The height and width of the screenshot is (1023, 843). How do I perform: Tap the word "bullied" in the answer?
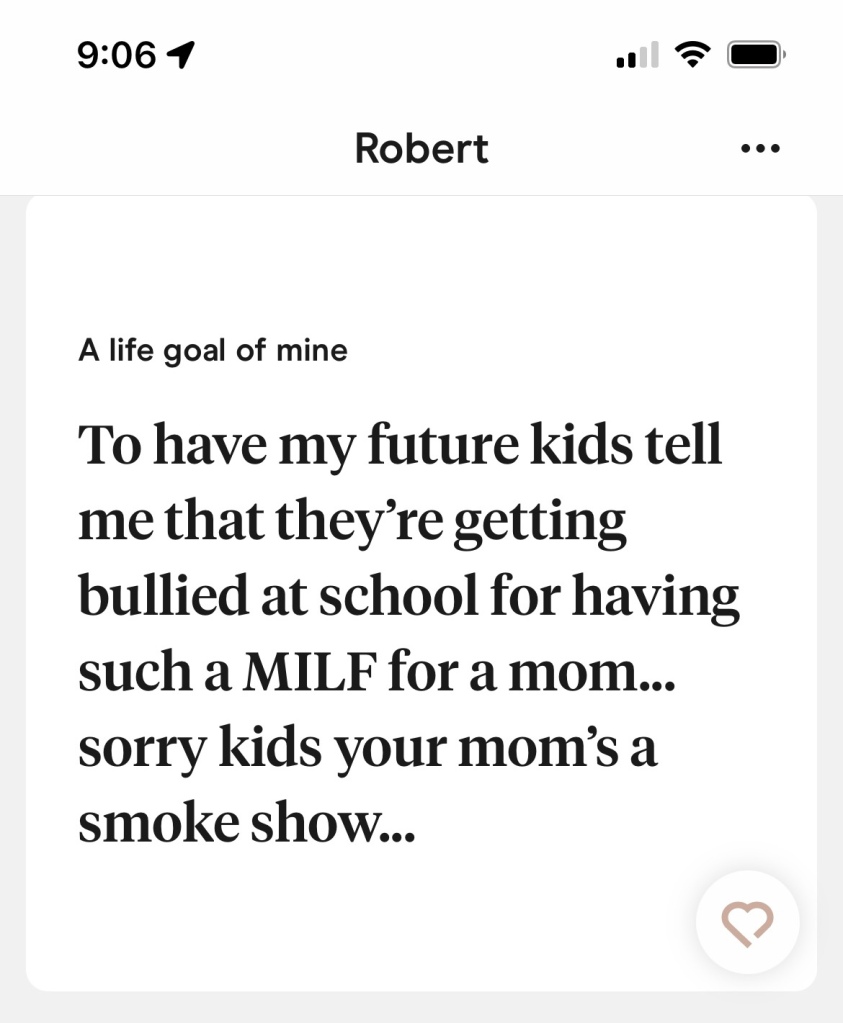163,594
